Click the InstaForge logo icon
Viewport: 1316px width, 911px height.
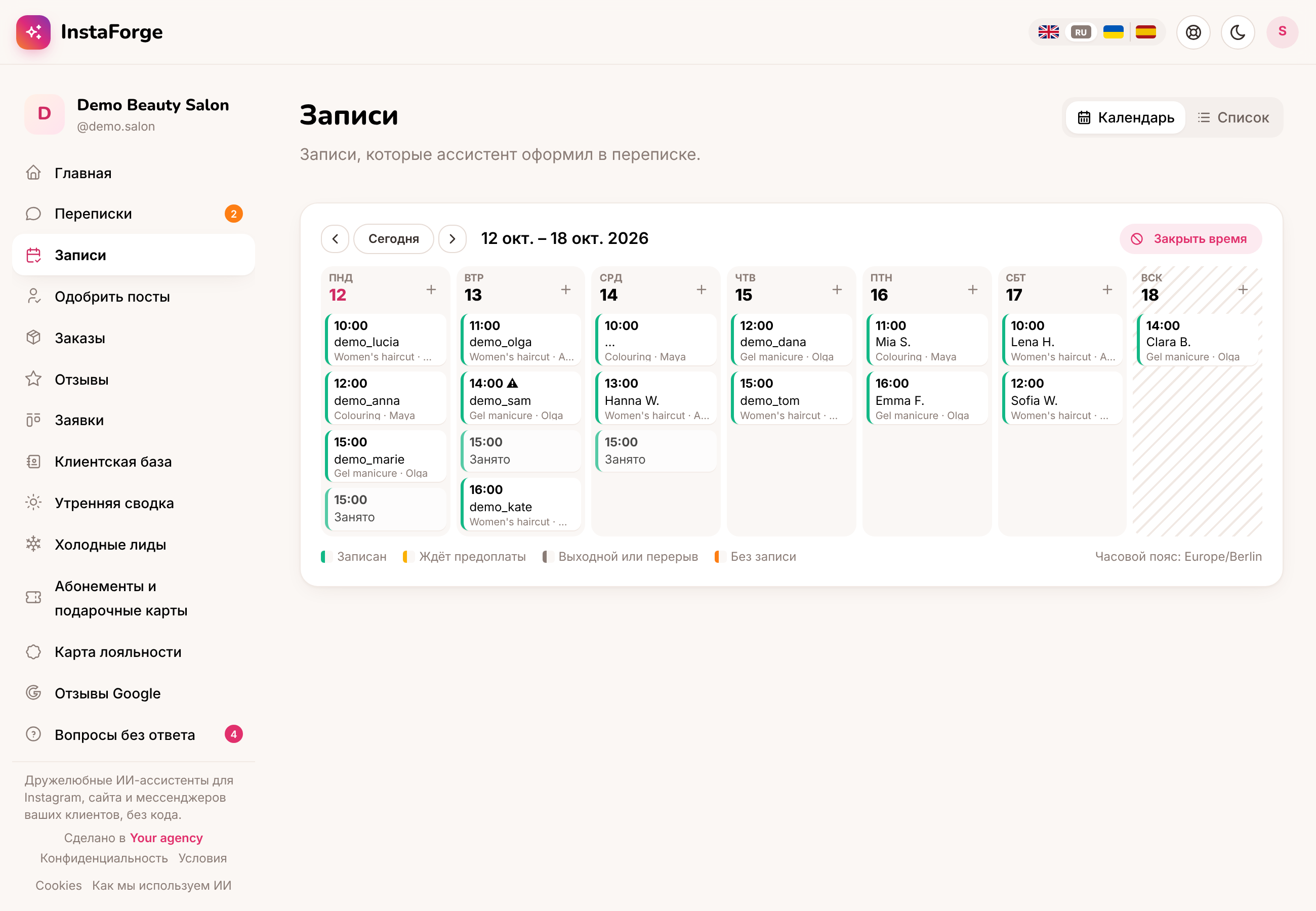tap(33, 32)
